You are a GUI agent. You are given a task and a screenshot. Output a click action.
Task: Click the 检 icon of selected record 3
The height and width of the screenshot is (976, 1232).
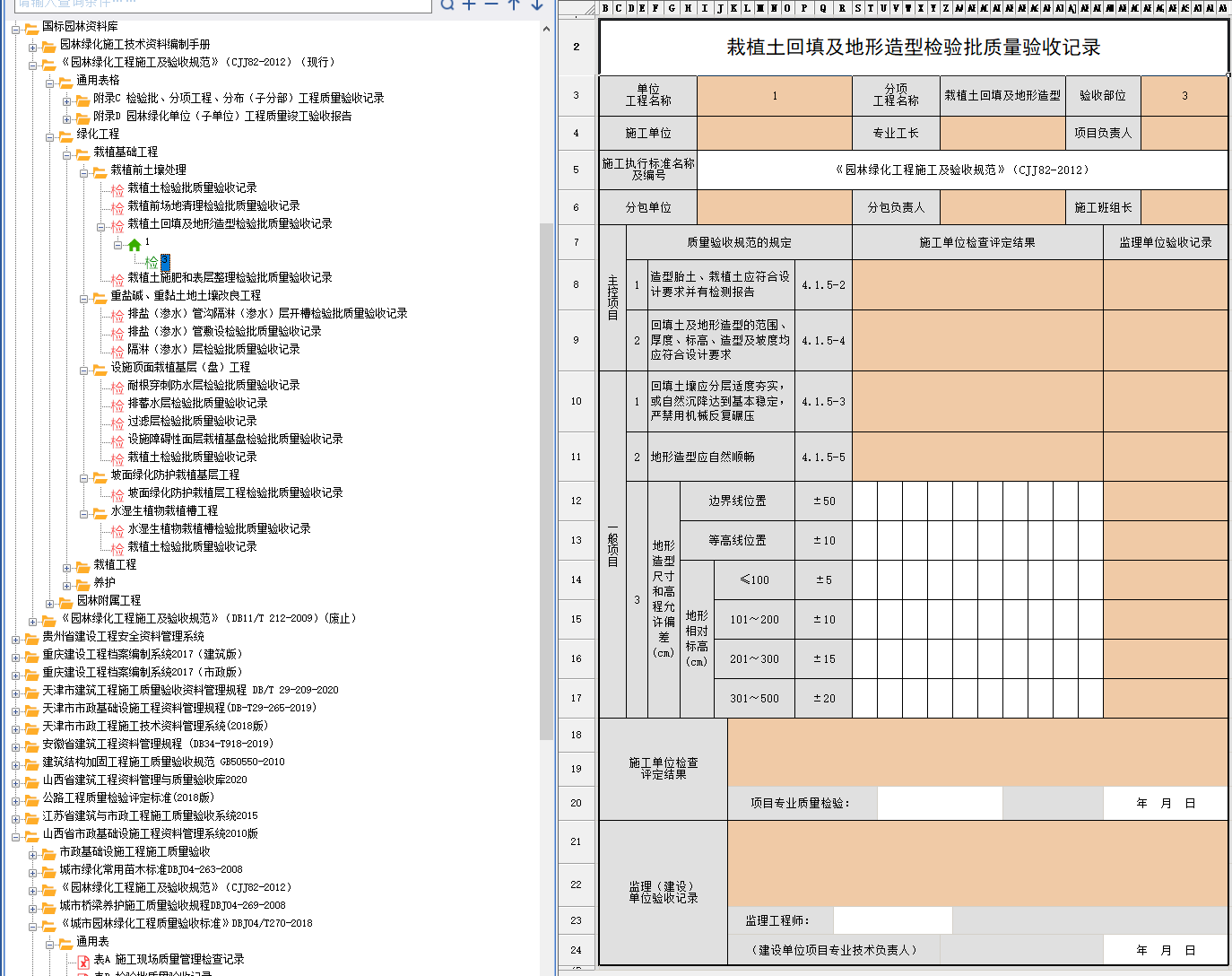click(152, 262)
